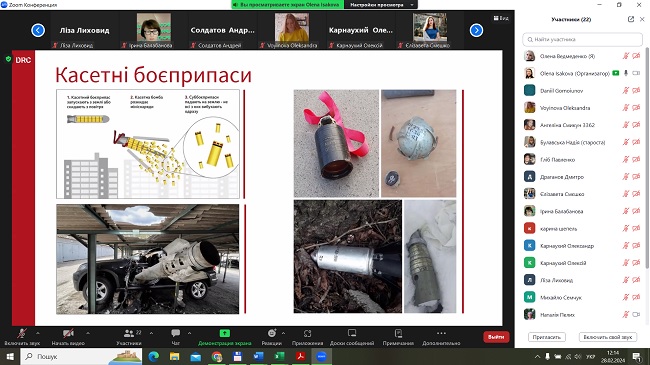
Task: Open the Apps icon in the toolbar
Action: (307, 333)
